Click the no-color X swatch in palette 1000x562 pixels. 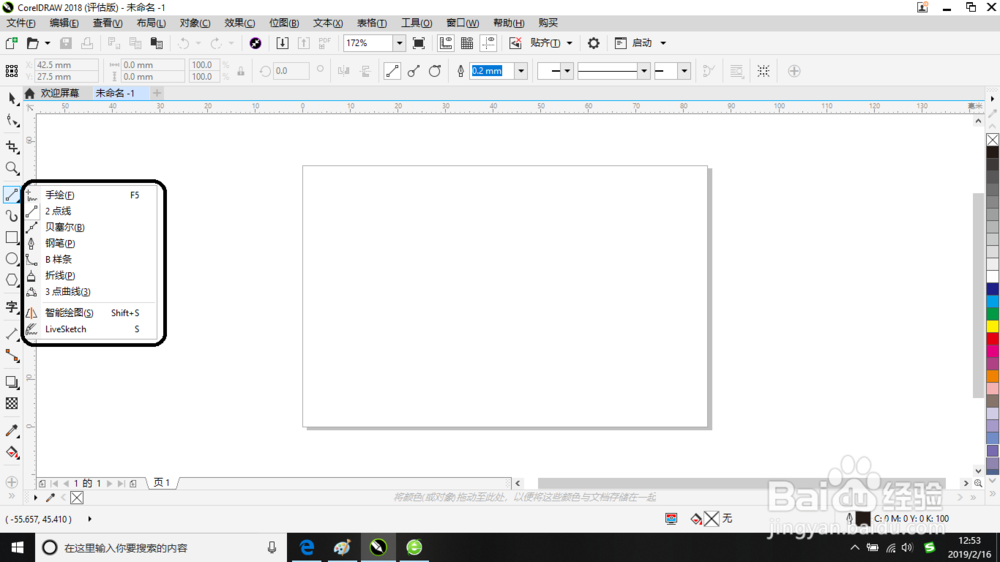tap(992, 140)
